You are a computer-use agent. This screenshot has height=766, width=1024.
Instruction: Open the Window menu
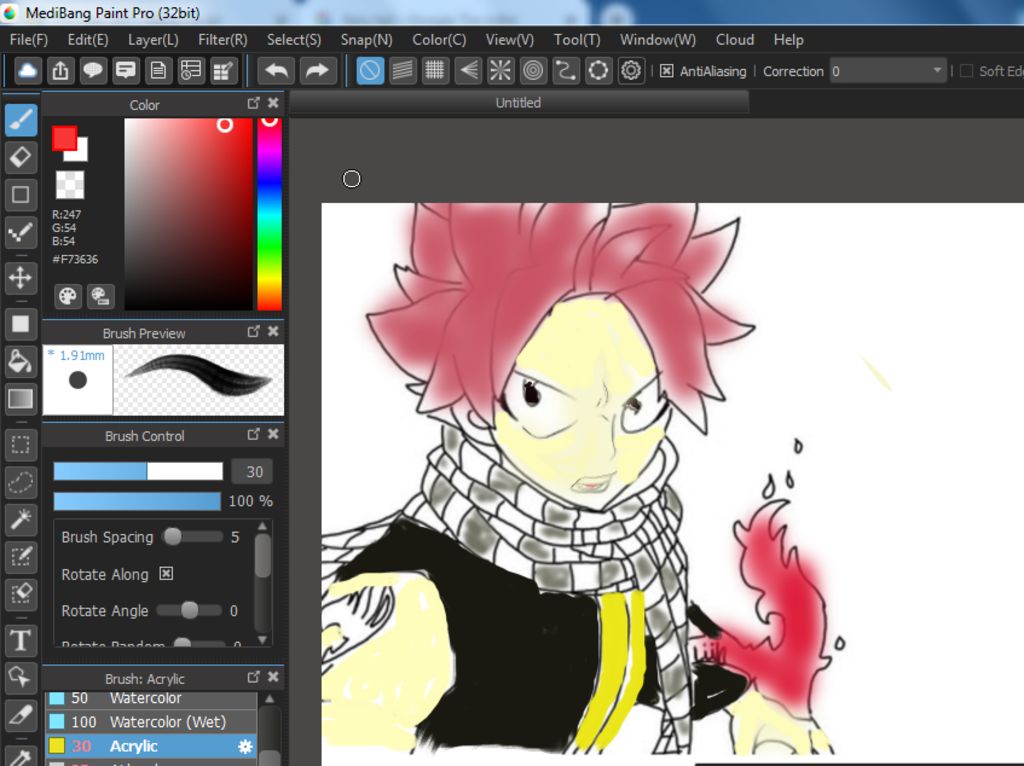(x=658, y=40)
